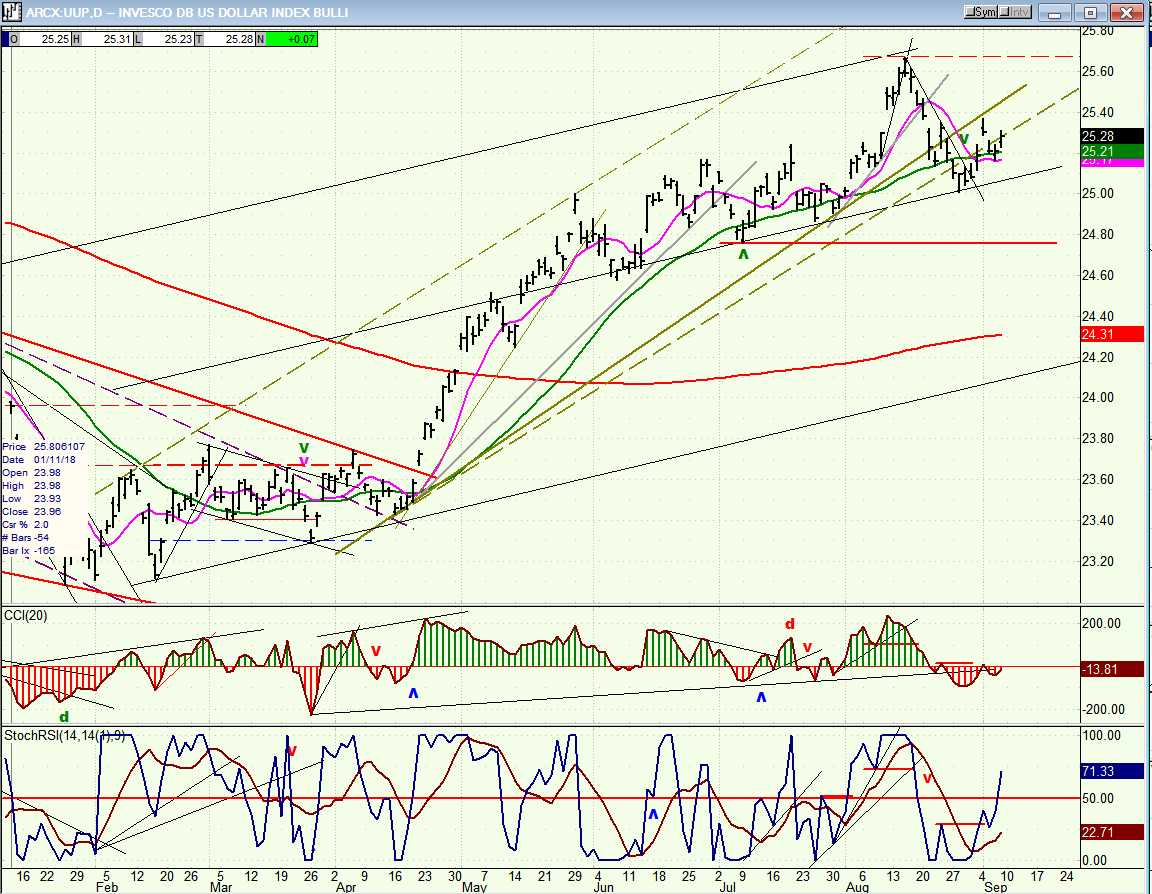Click the green 'd' marker in the CCI pane
1152x894 pixels.
[64, 717]
